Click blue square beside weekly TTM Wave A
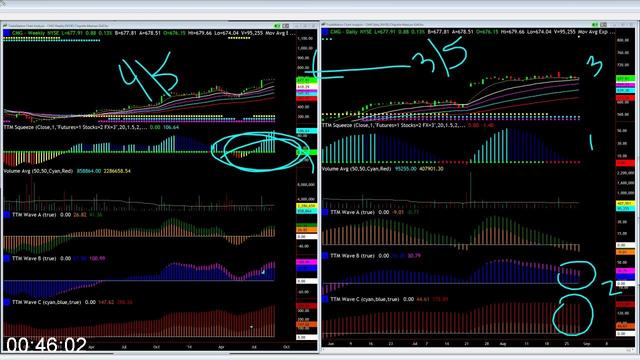The image size is (640, 360). pyautogui.click(x=7, y=215)
